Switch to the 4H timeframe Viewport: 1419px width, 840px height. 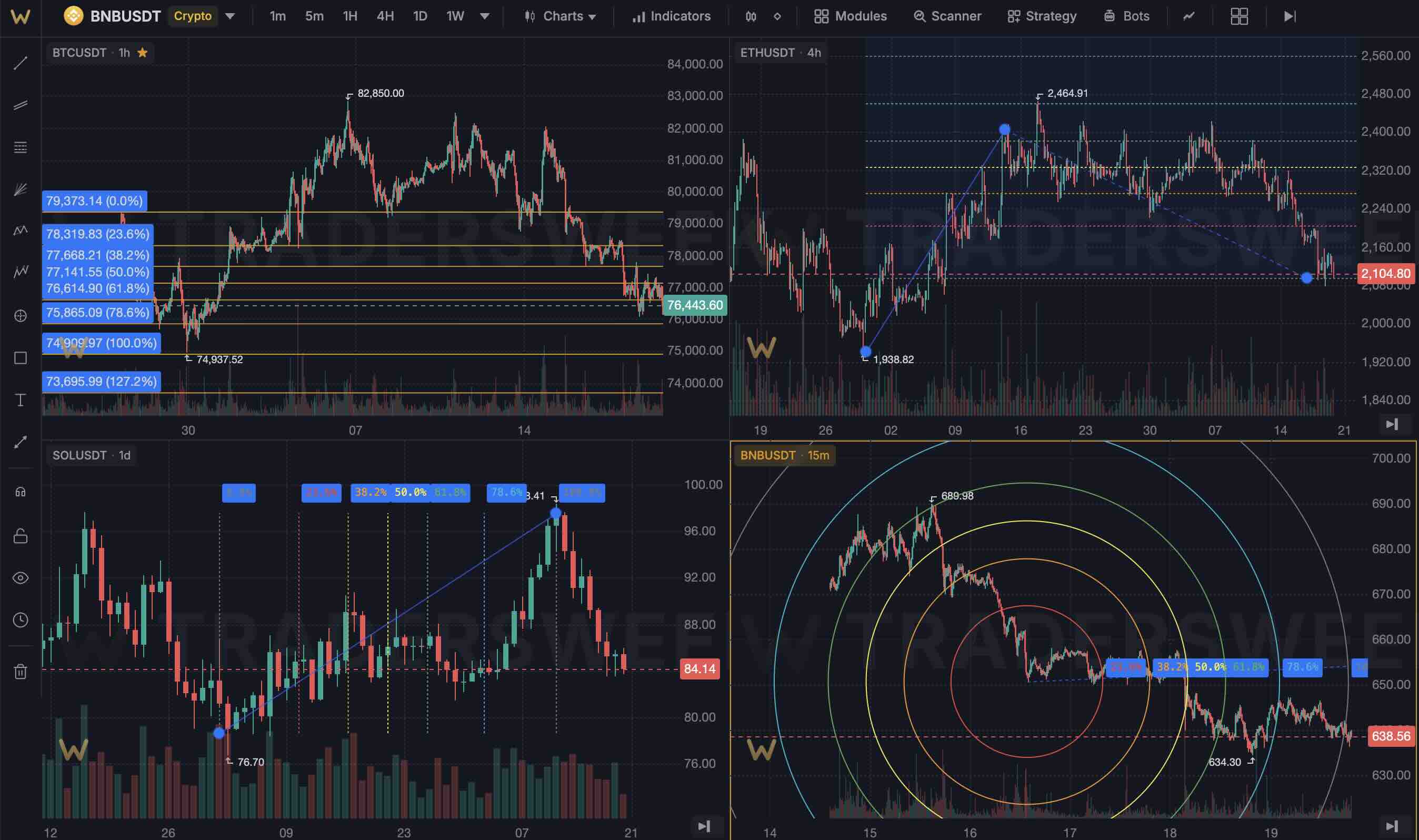coord(385,16)
